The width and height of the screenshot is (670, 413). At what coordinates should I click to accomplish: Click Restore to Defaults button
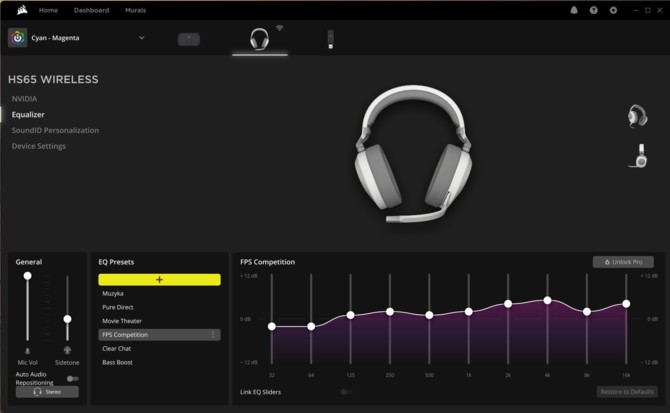pos(627,392)
